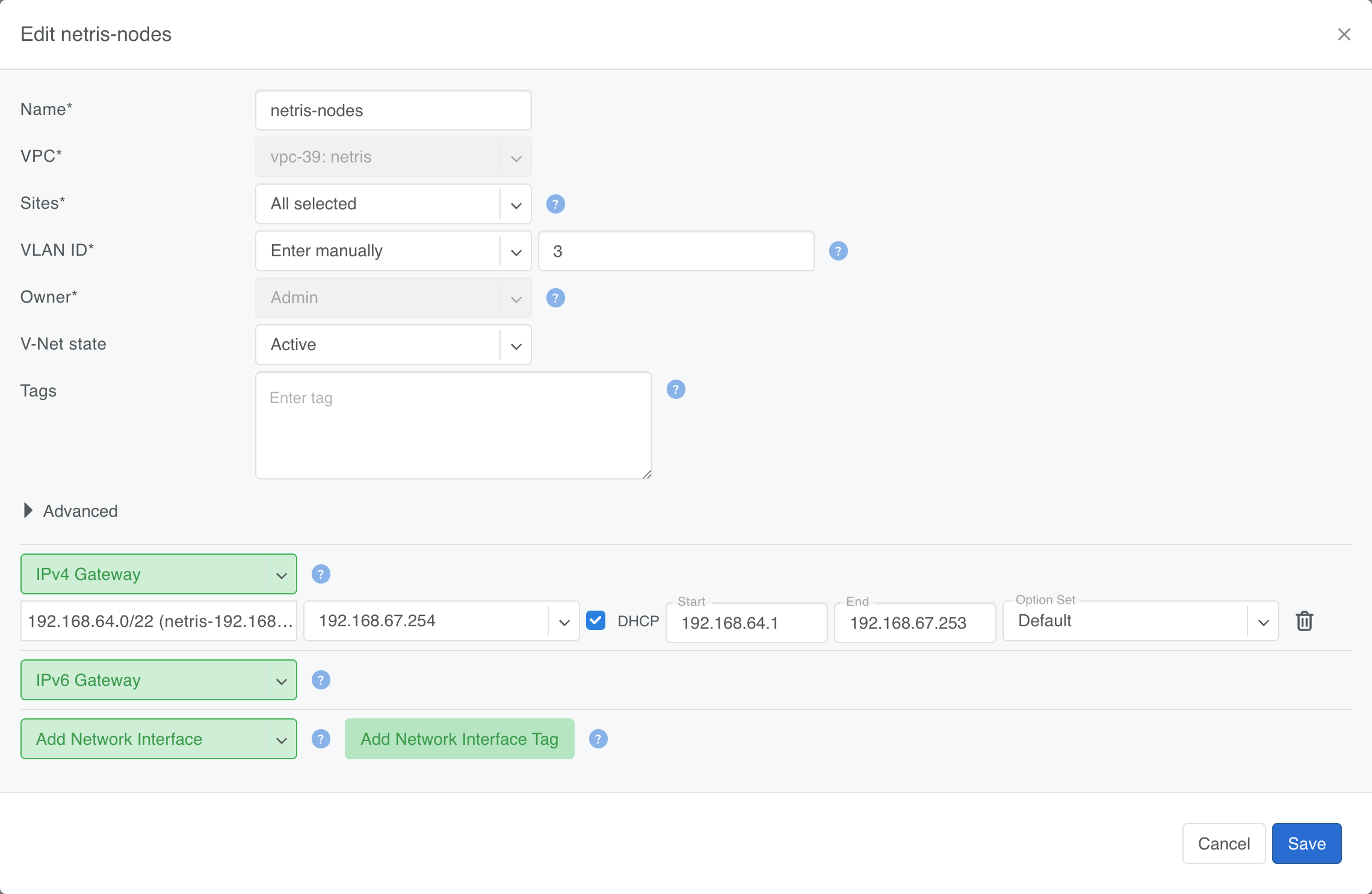Expand the Advanced section
This screenshot has width=1372, height=894.
coord(28,511)
